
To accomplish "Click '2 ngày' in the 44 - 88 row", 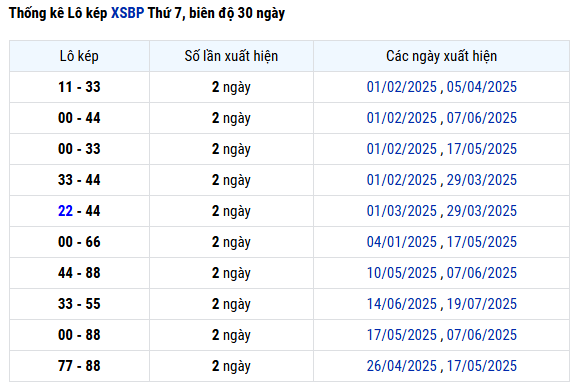I will click(x=231, y=273).
